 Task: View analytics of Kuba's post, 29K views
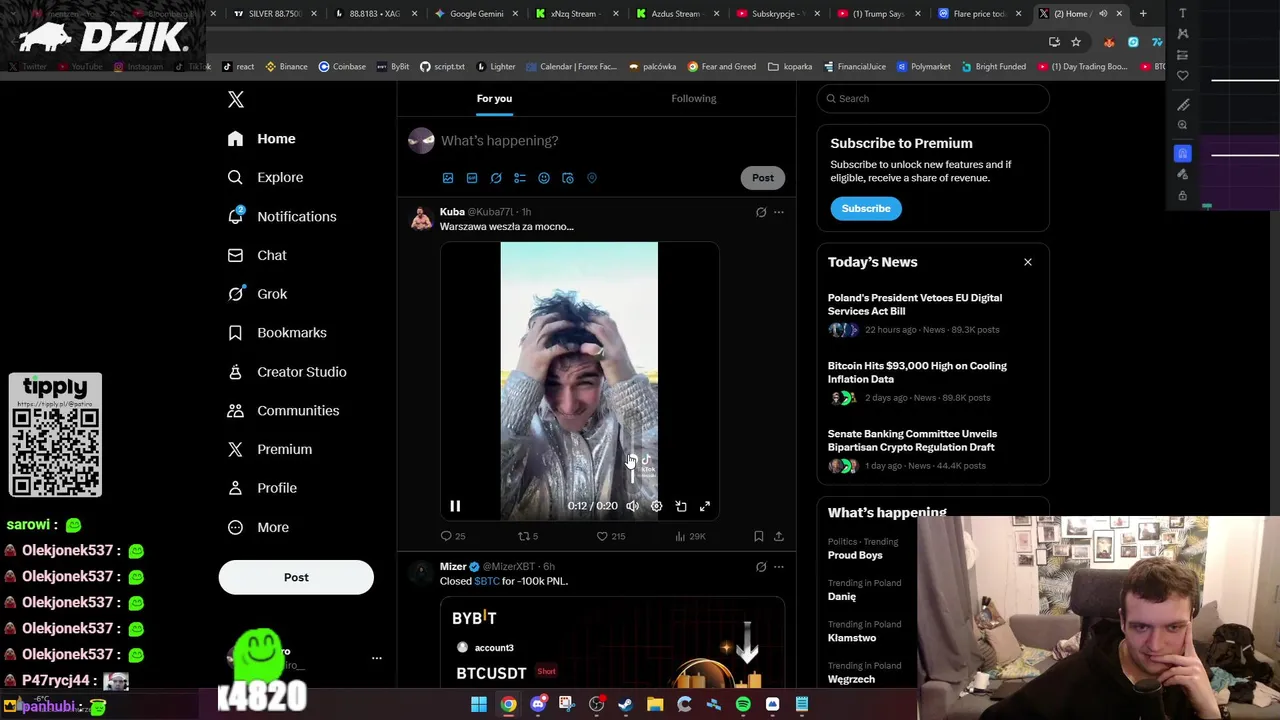tap(690, 536)
